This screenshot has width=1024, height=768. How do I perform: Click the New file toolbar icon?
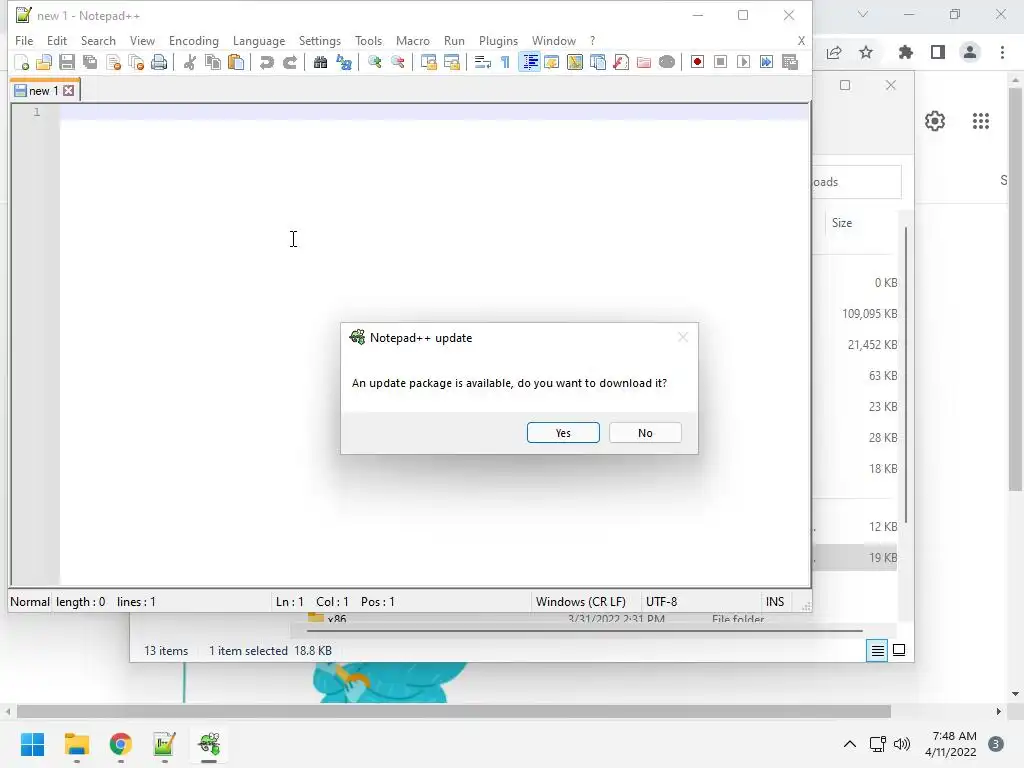22,62
